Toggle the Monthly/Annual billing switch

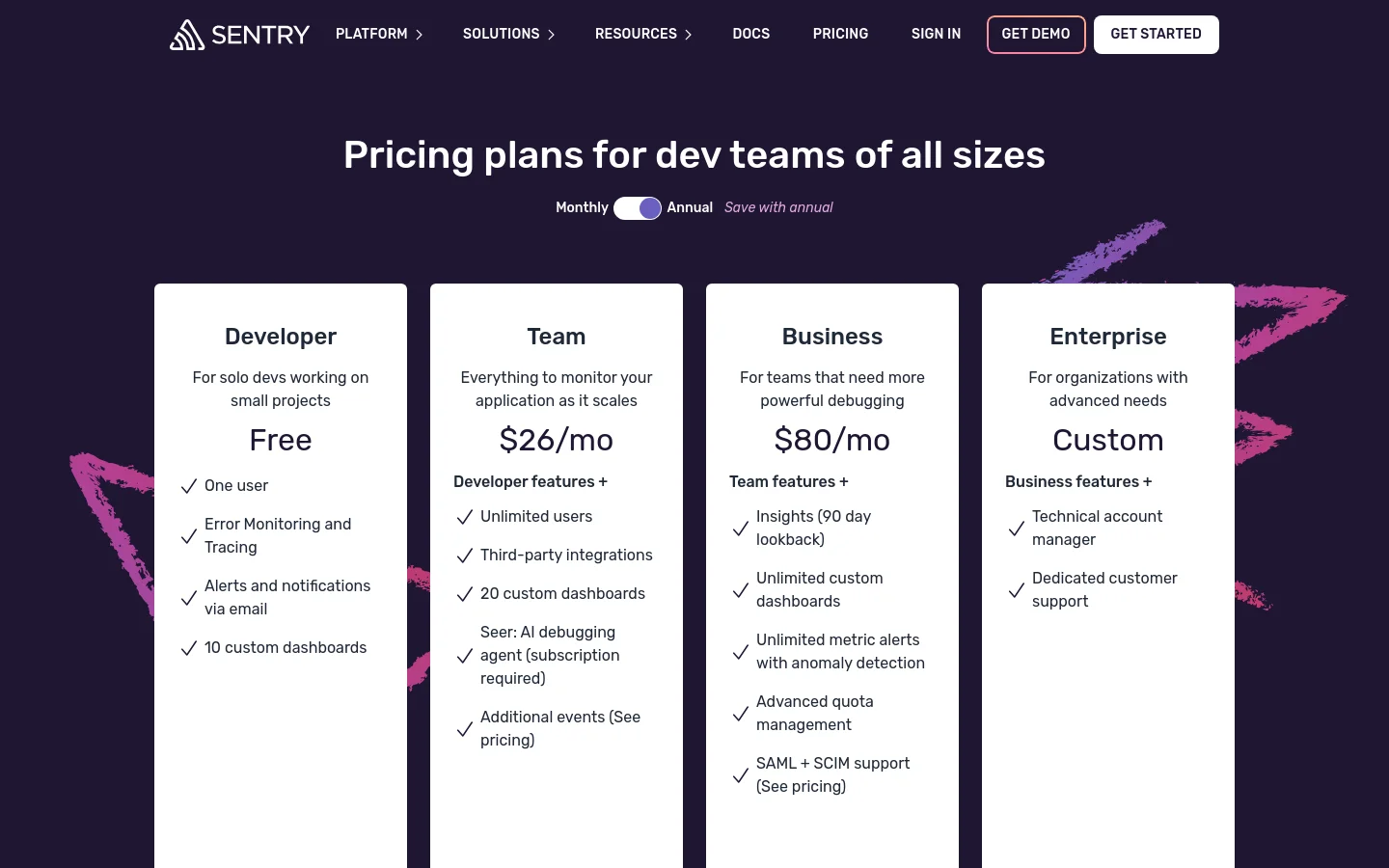pos(638,208)
